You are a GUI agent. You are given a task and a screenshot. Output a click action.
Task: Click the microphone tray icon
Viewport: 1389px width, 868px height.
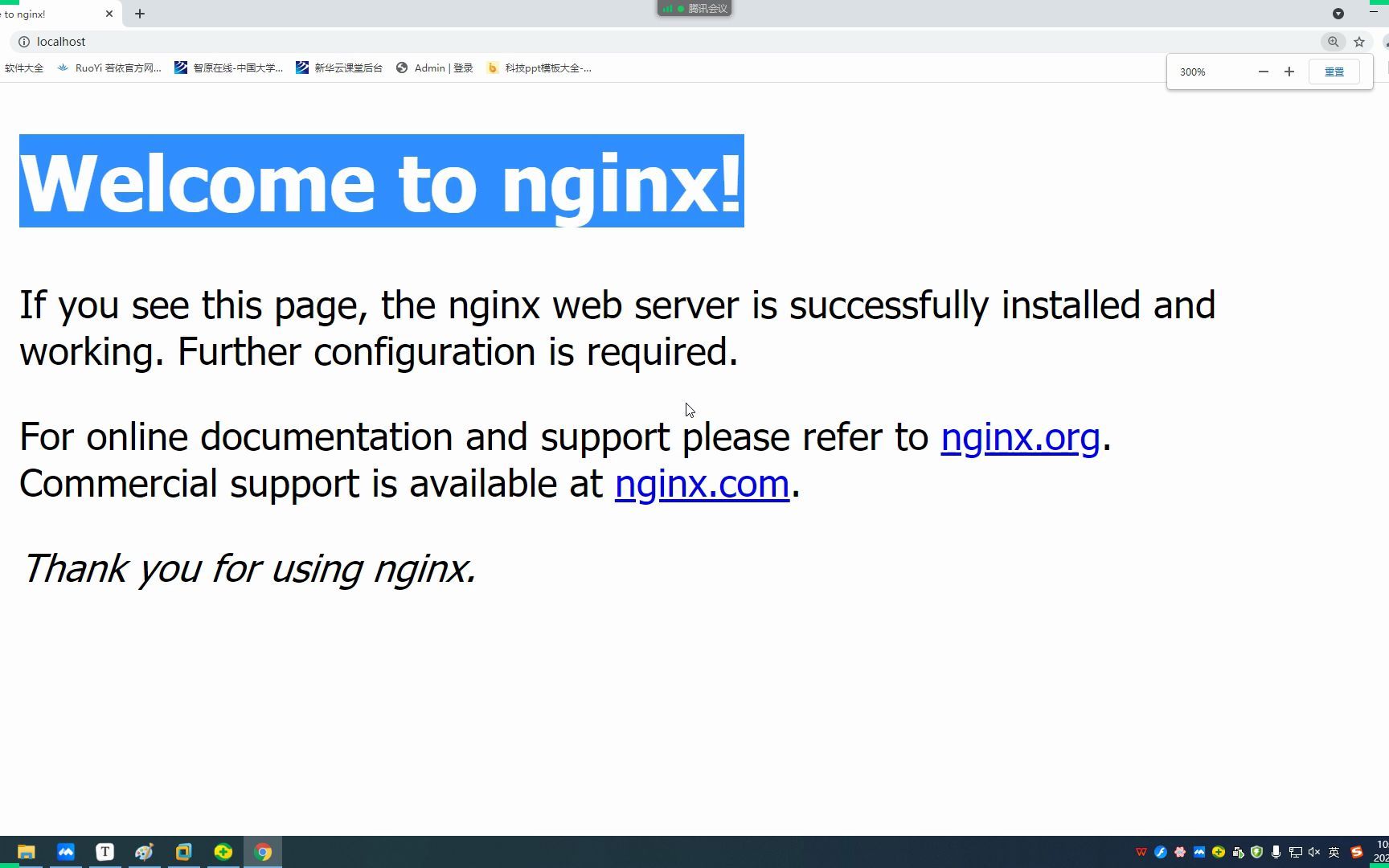[1276, 852]
